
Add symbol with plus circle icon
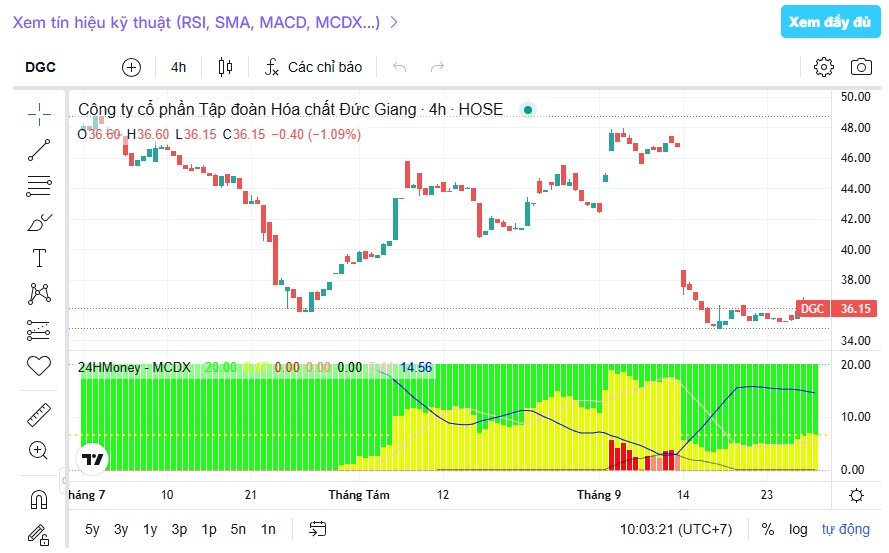pos(132,67)
